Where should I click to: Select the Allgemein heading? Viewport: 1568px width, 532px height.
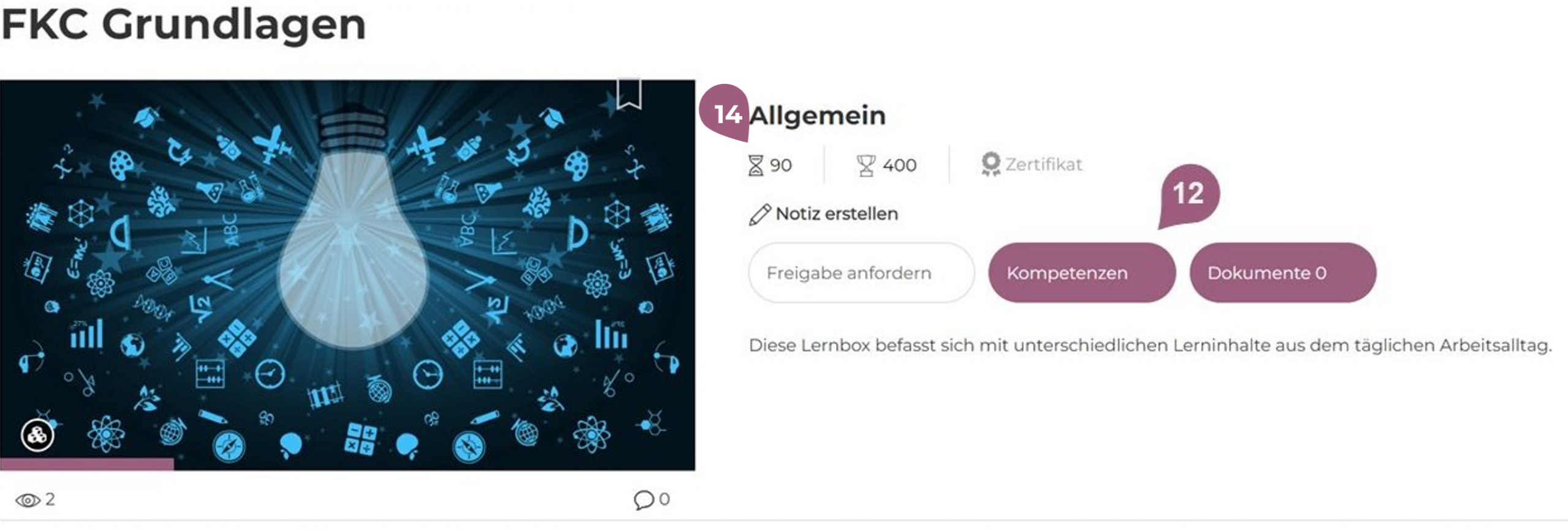tap(818, 115)
